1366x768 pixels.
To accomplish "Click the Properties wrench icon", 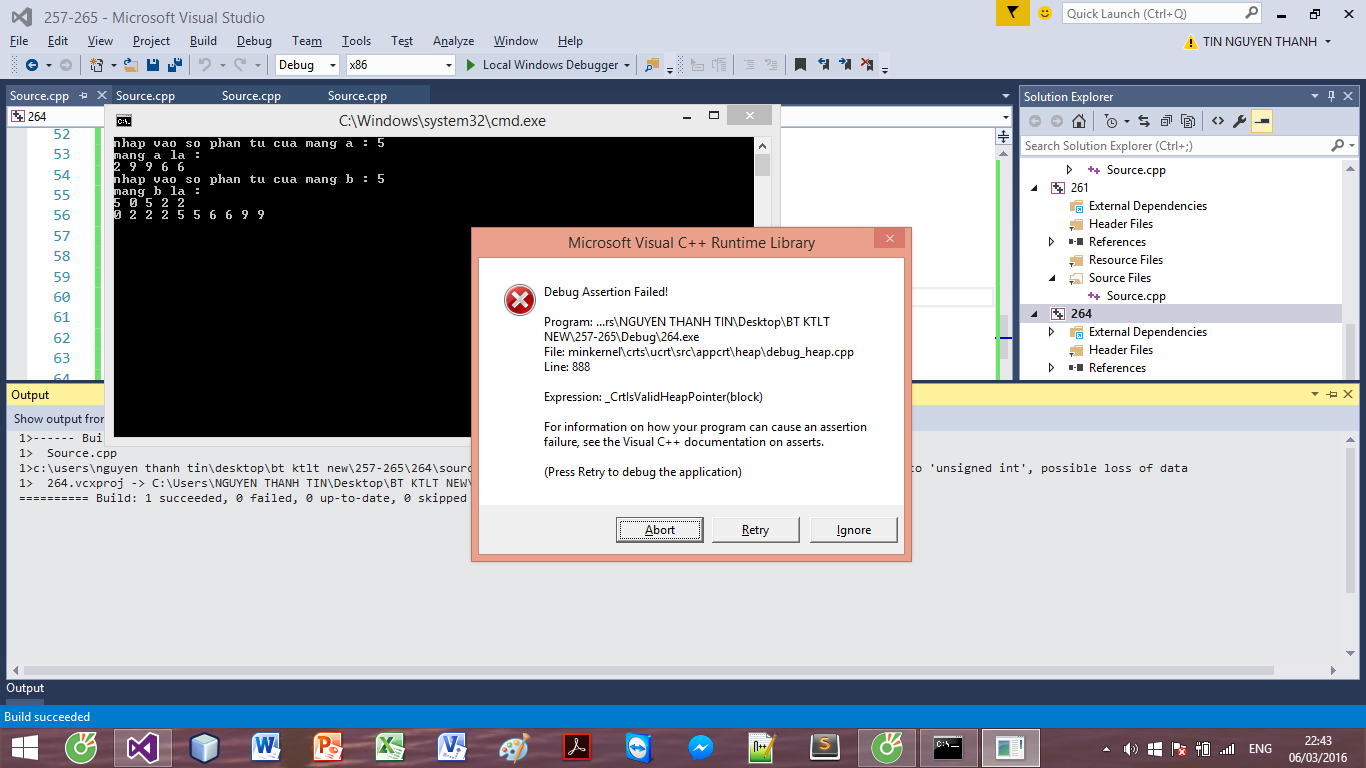I will pos(1239,121).
